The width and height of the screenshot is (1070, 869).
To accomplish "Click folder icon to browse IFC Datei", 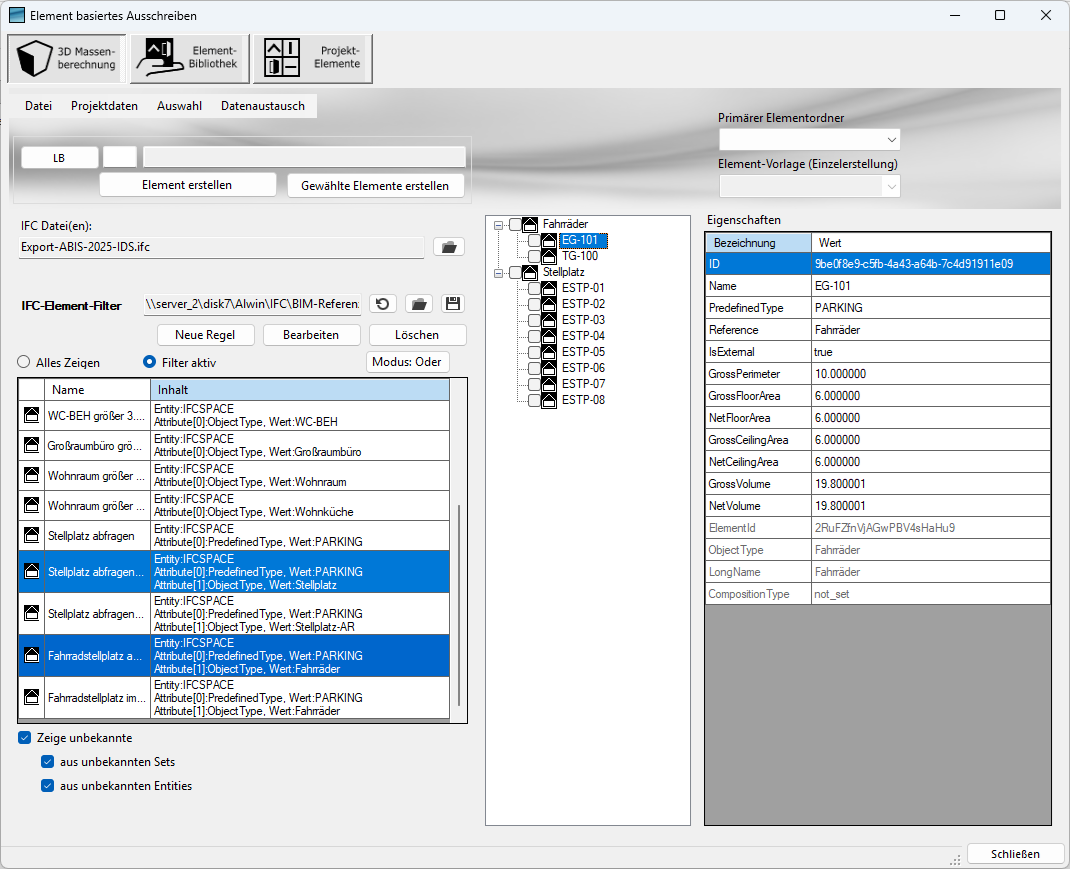I will pyautogui.click(x=448, y=247).
